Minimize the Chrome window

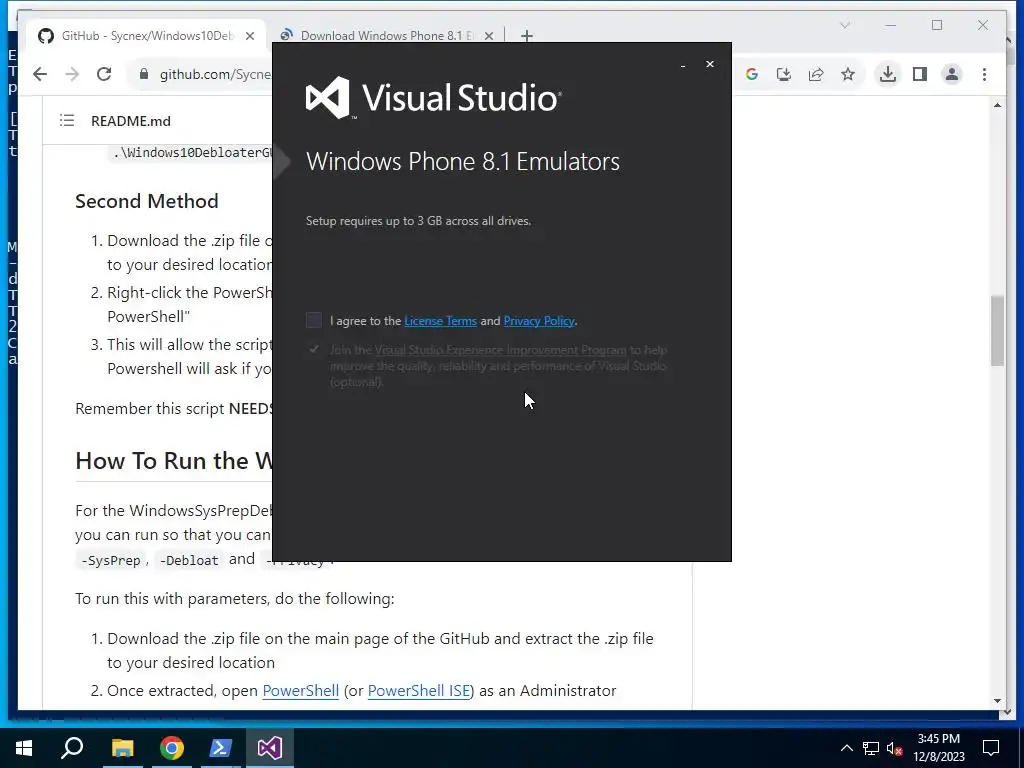891,25
